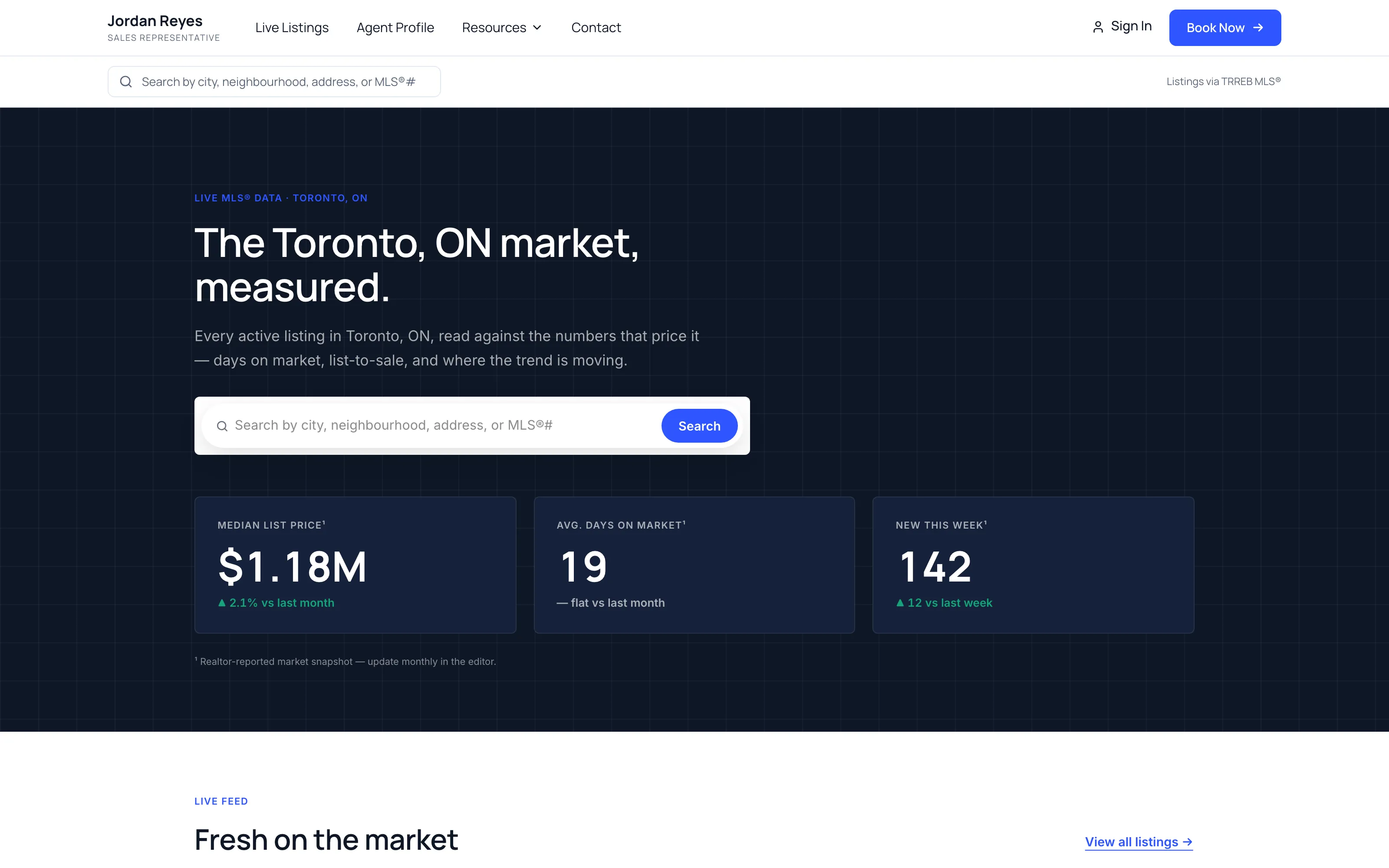Viewport: 1389px width, 868px height.
Task: Click the Realtor-reported market snapshot footnote
Action: pos(346,661)
